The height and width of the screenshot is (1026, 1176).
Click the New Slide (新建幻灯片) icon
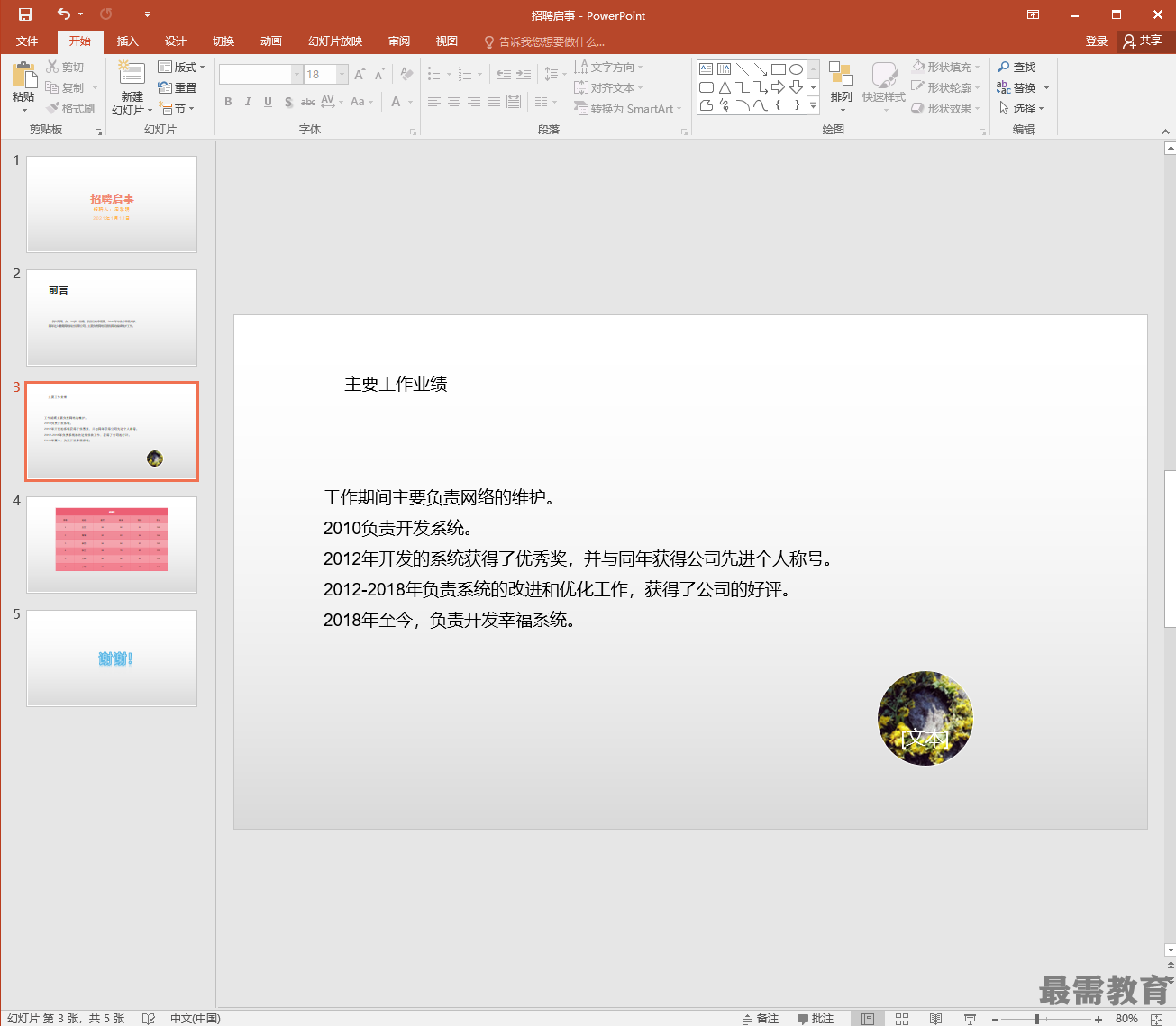132,74
